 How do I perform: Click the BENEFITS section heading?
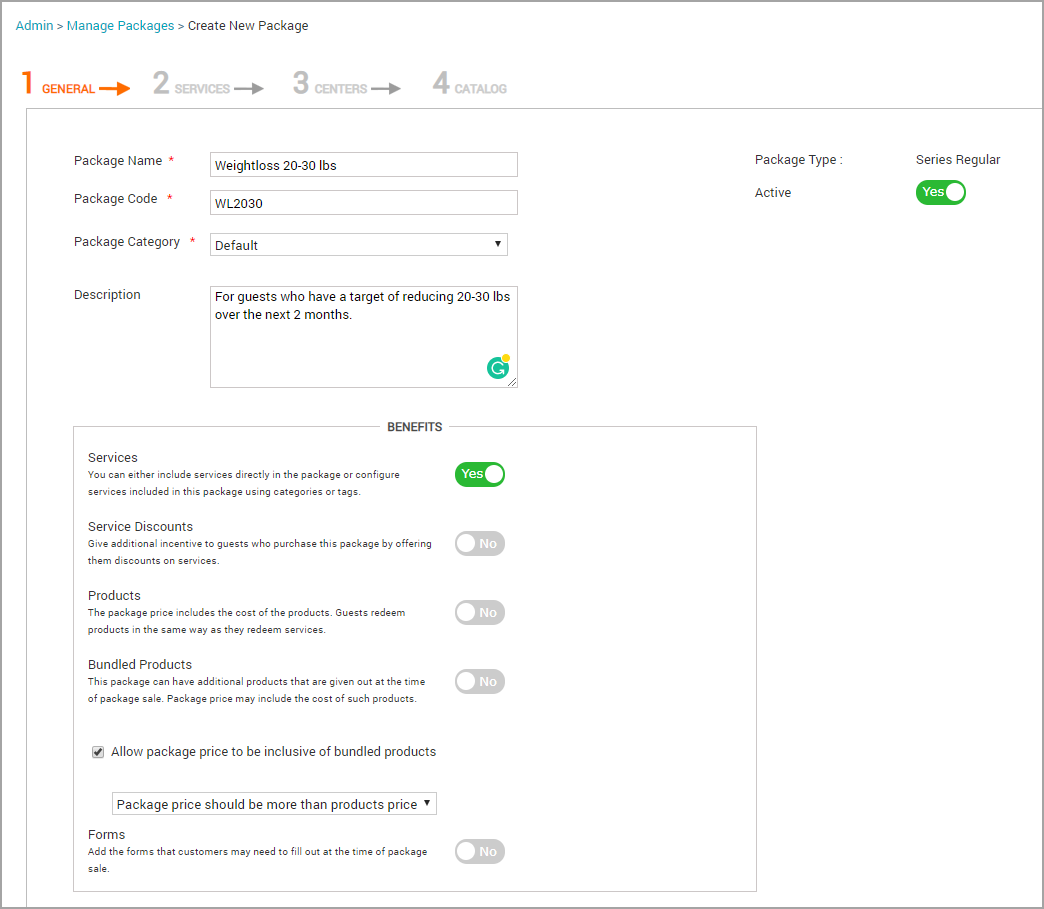[x=415, y=427]
